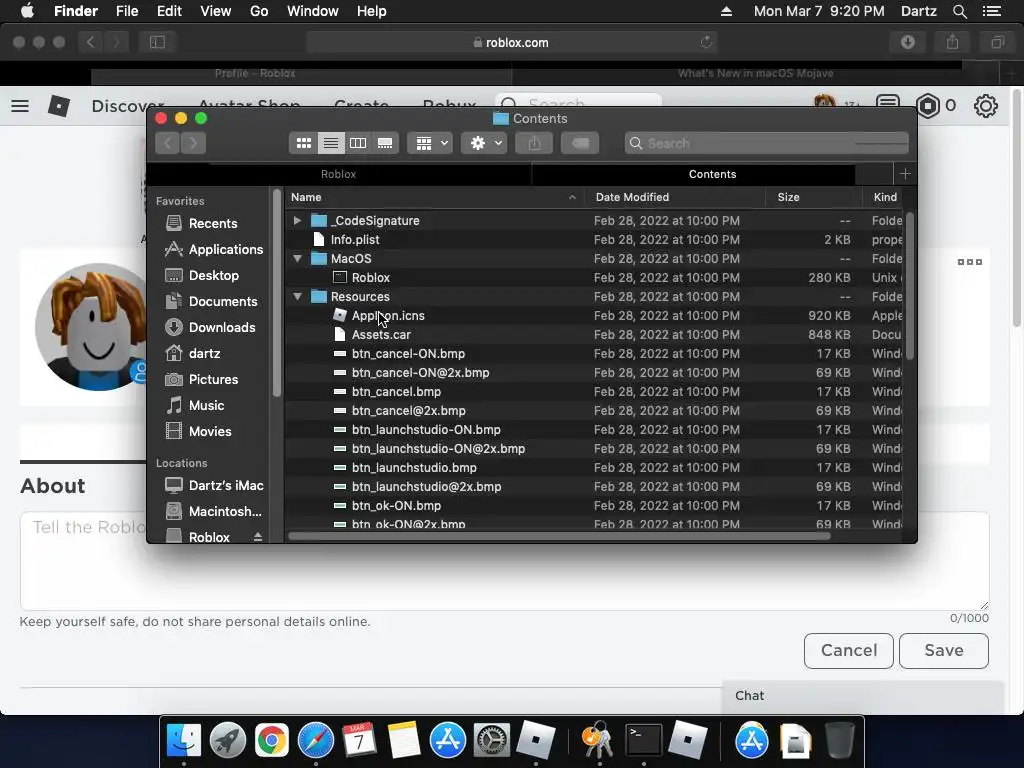Open Desktop in Finder sidebar
This screenshot has height=768, width=1024.
[214, 276]
